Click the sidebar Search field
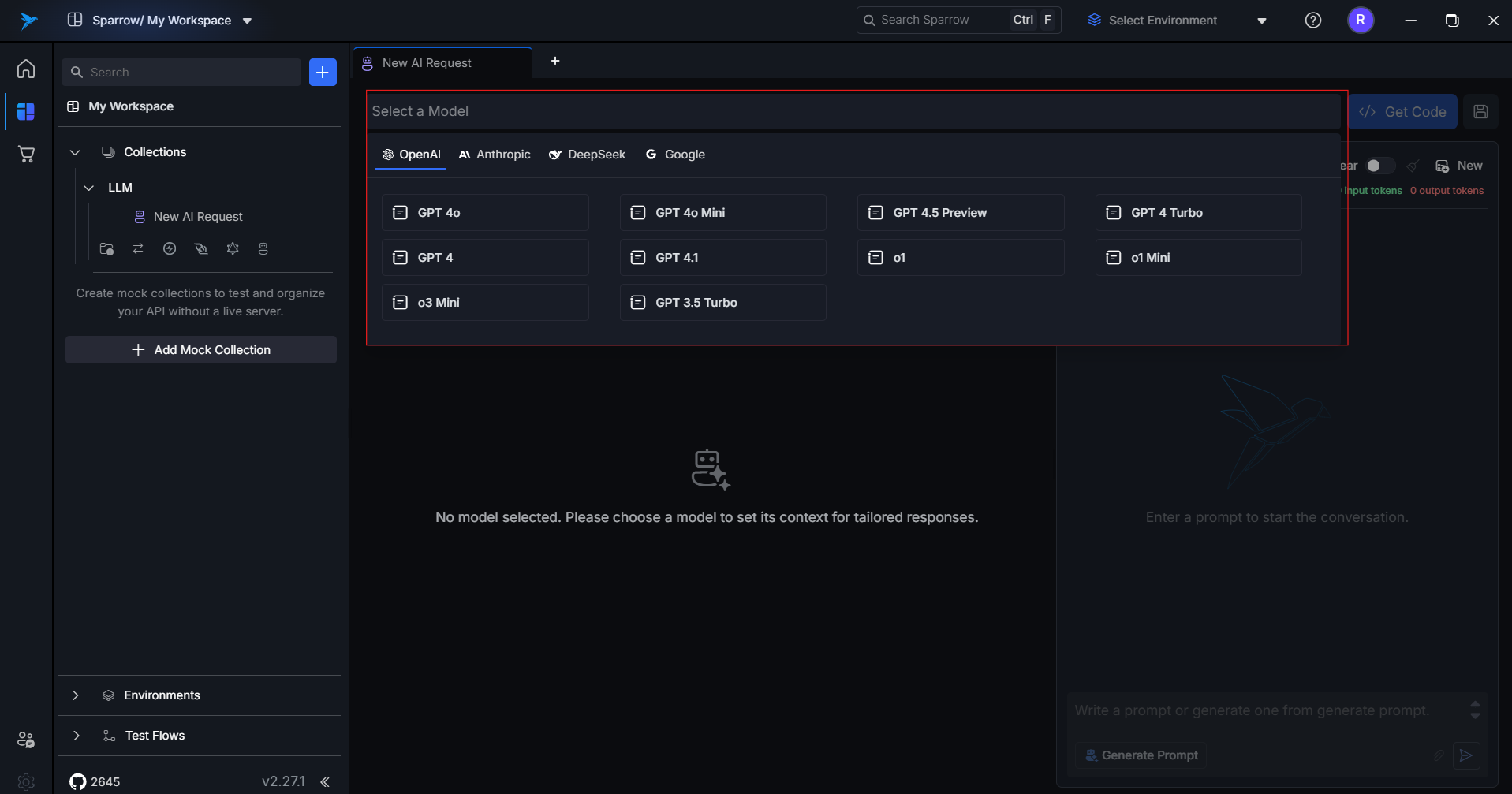This screenshot has width=1512, height=794. 181,72
